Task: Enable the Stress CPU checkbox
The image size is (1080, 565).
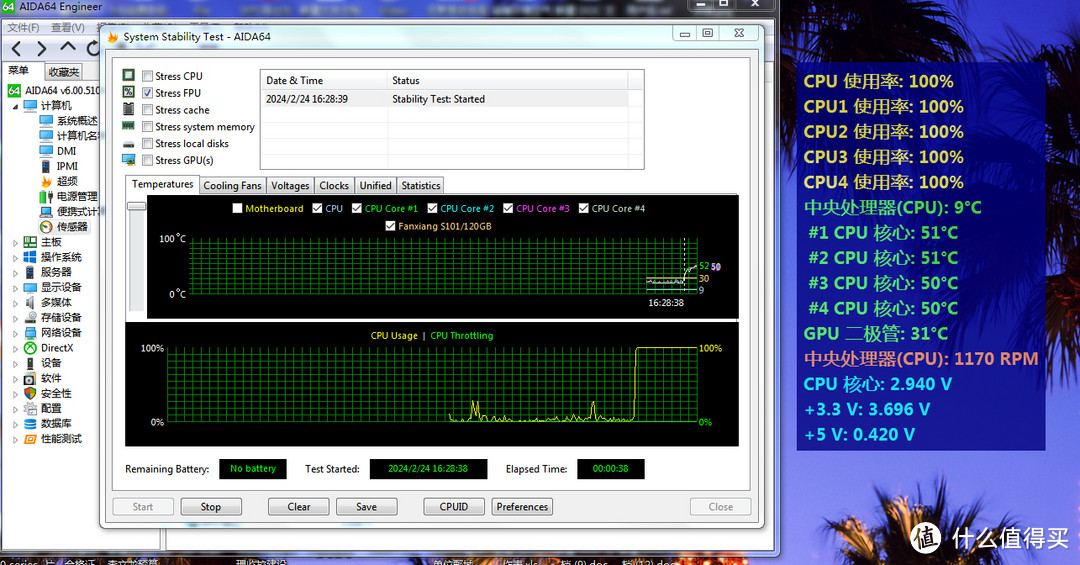Action: pos(148,76)
